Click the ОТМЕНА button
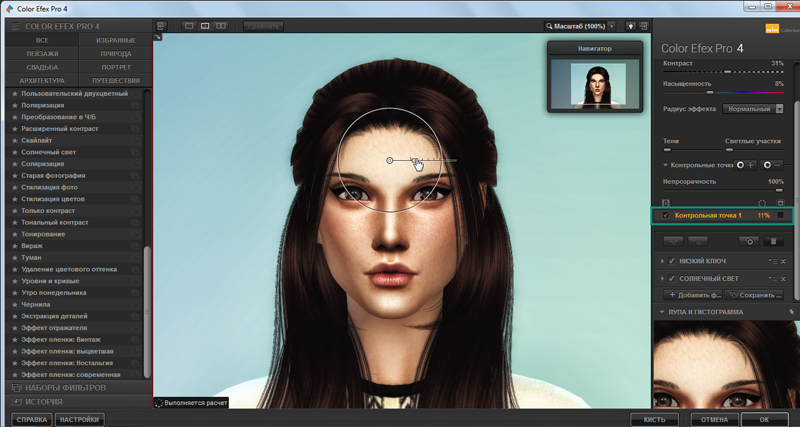 (x=714, y=419)
